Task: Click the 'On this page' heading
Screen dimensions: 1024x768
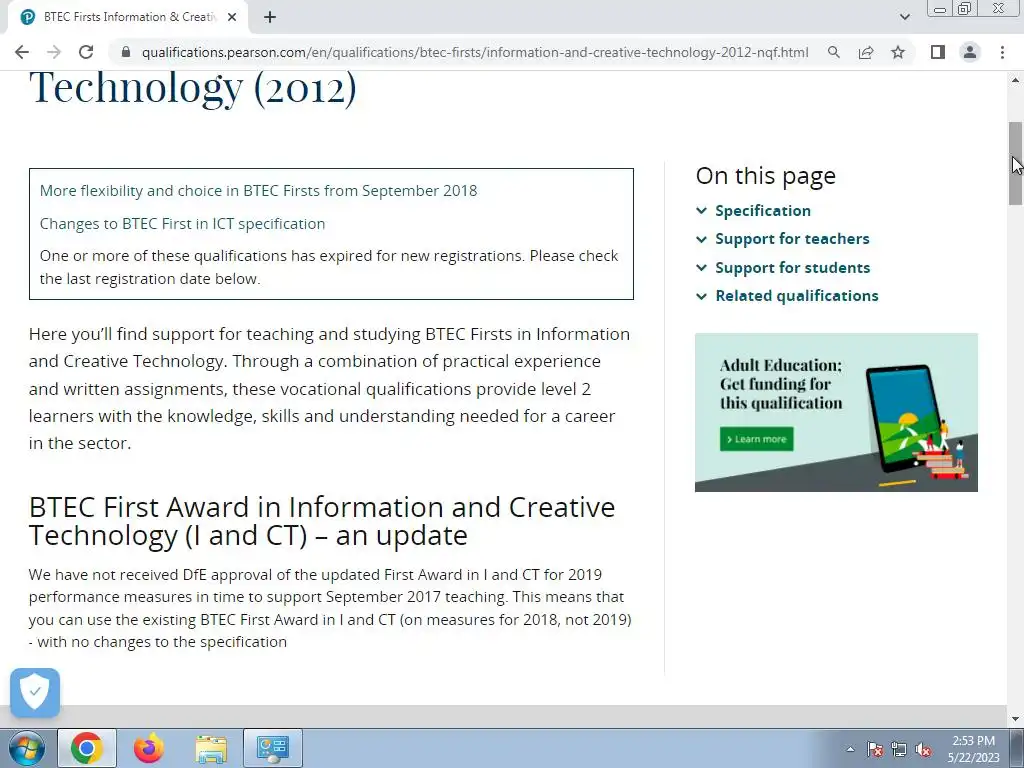Action: 765,176
